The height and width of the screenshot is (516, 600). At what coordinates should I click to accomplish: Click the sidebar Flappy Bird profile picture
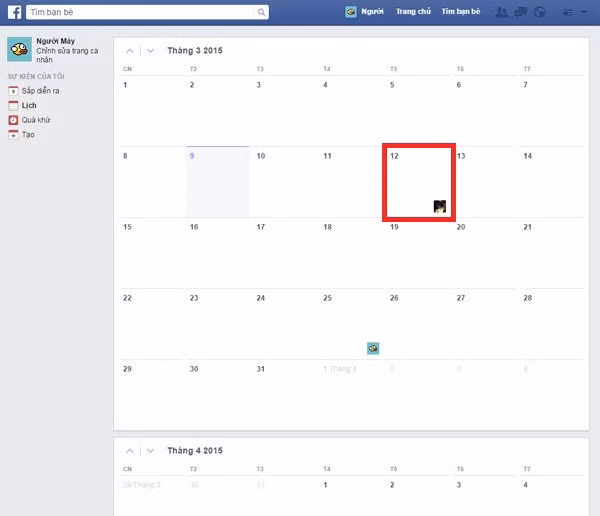(x=20, y=49)
